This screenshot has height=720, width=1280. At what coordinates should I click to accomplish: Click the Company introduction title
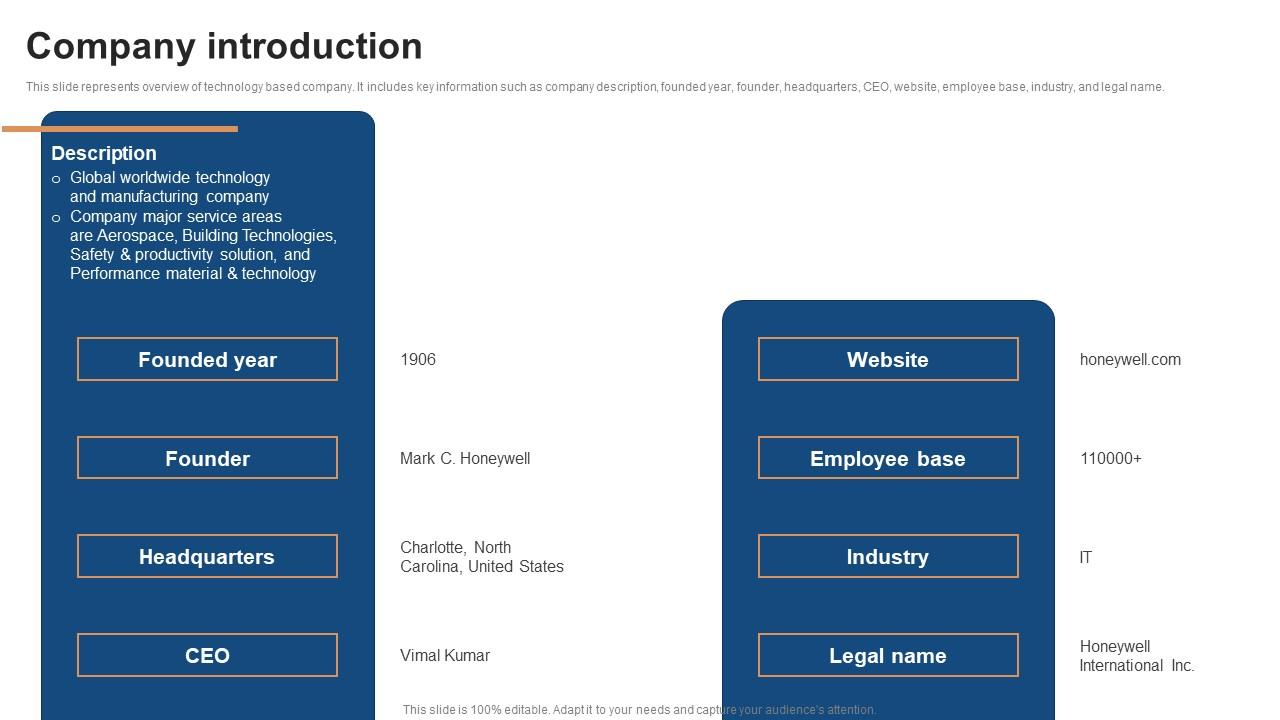224,46
